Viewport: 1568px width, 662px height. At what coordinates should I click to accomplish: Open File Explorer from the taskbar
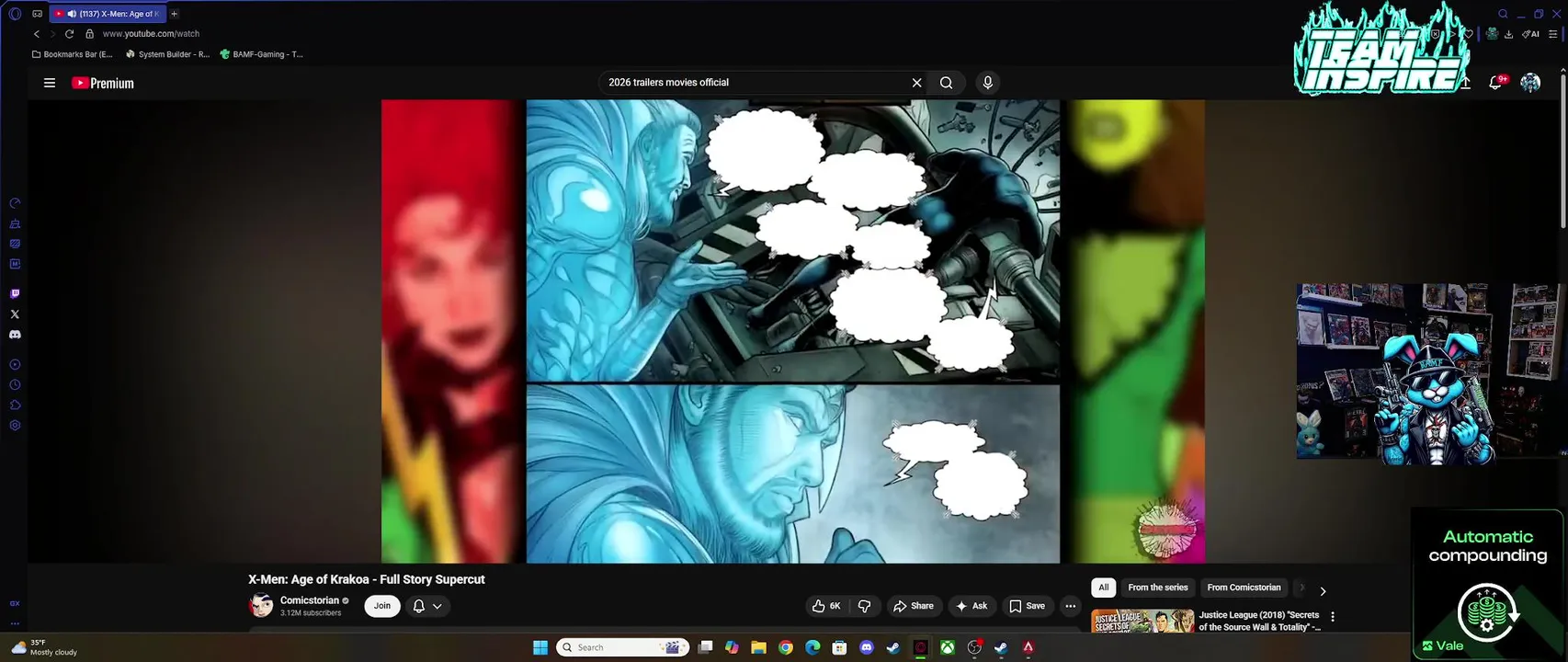[x=758, y=647]
